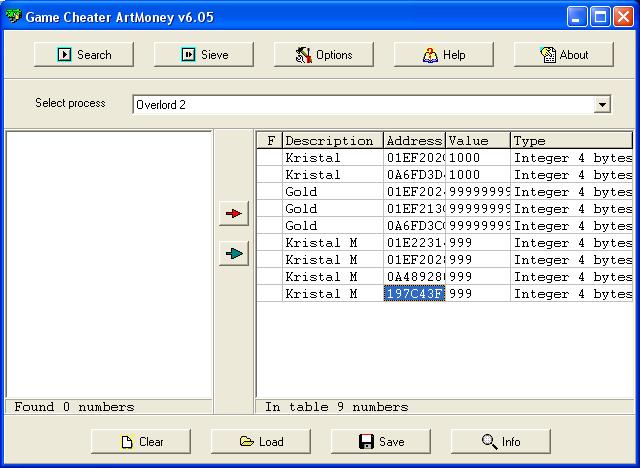Click the red arrow transfer icon

[x=234, y=213]
